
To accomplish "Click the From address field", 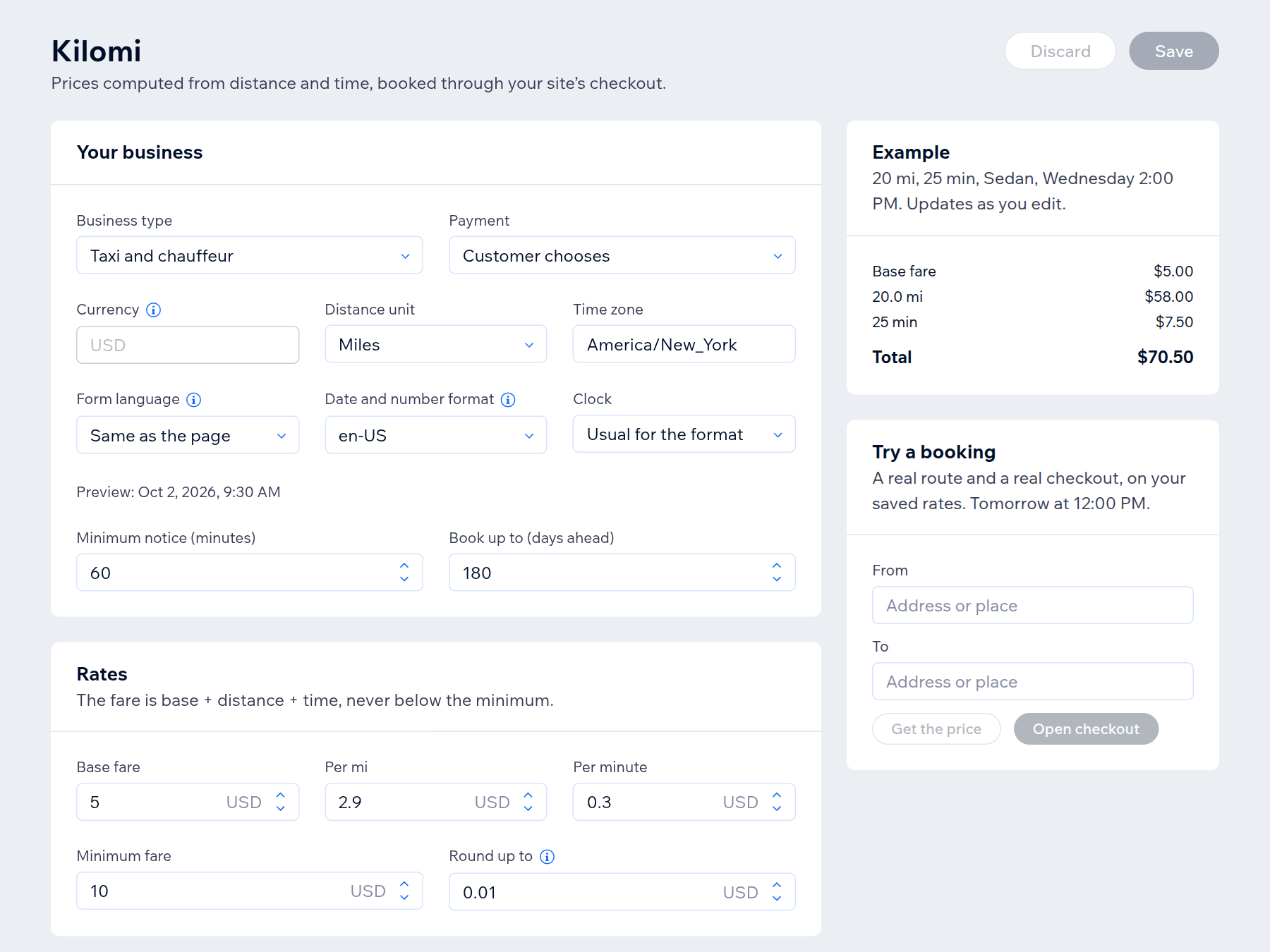I will [x=1033, y=605].
